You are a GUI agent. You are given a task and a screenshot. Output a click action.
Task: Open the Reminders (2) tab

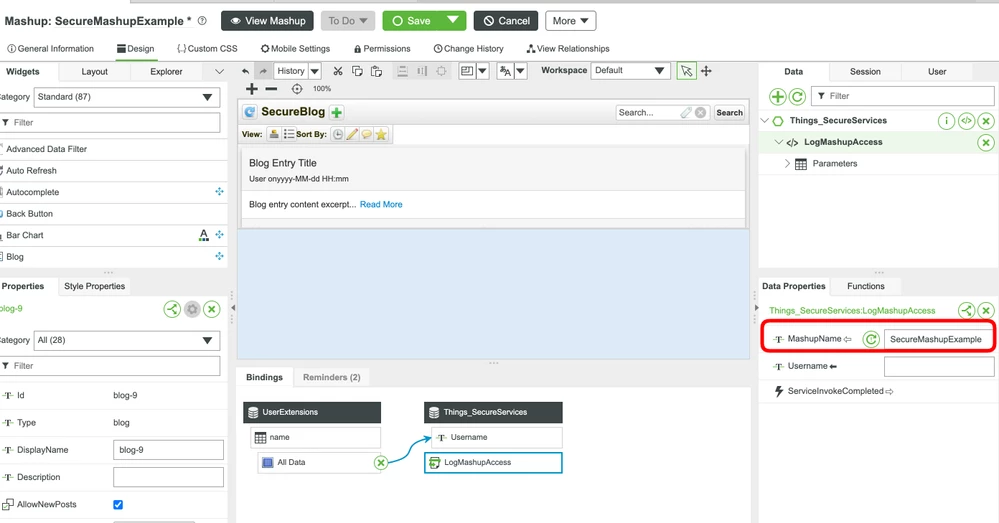331,377
